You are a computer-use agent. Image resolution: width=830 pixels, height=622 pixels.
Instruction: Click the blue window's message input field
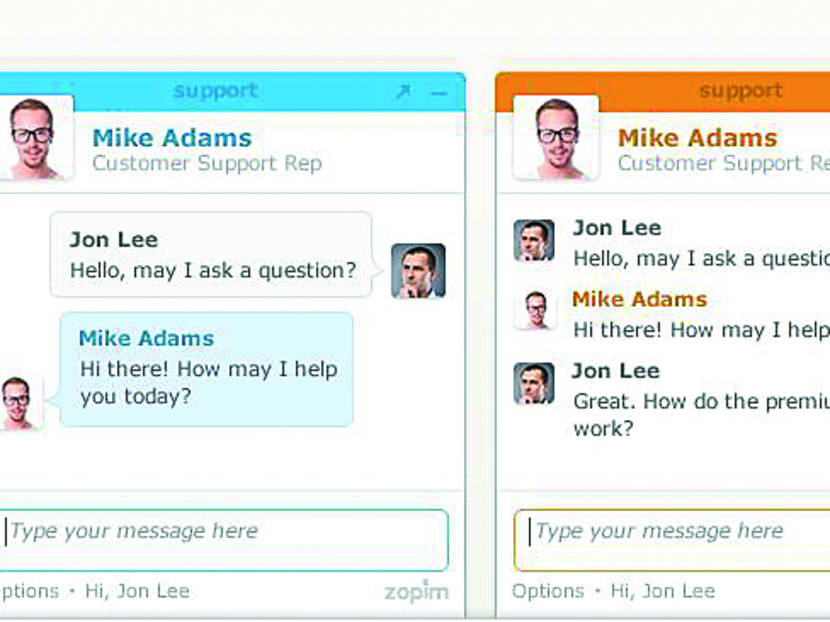(x=220, y=531)
